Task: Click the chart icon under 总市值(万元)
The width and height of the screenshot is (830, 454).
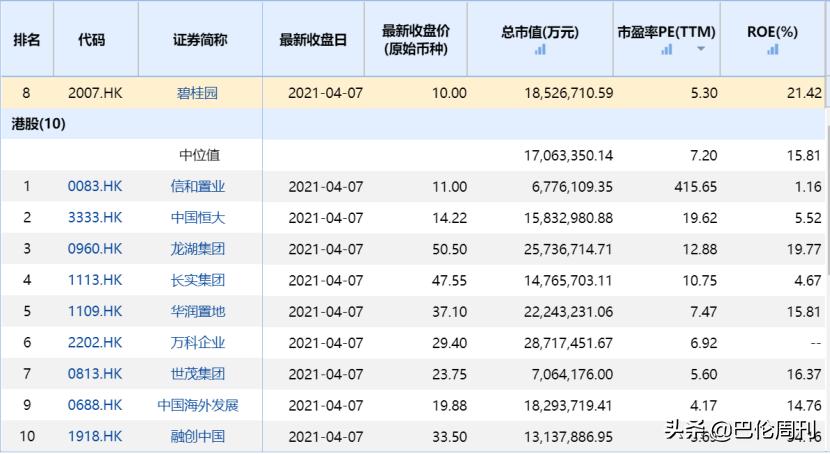Action: pyautogui.click(x=540, y=50)
